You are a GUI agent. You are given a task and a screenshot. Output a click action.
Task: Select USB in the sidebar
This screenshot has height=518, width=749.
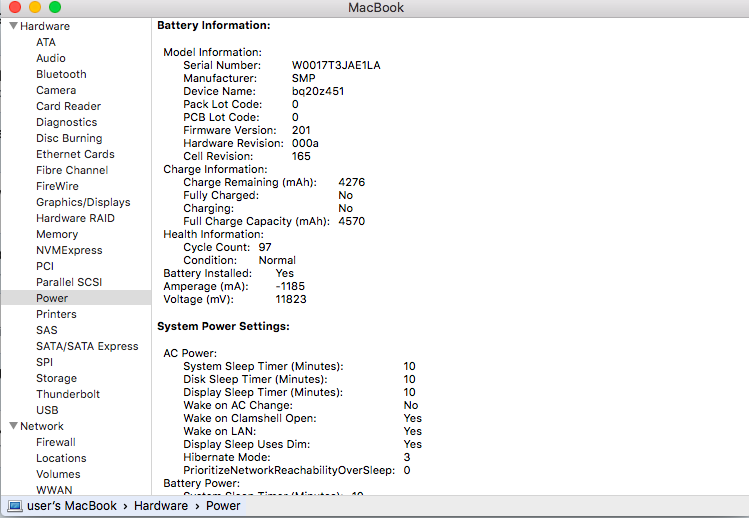click(x=47, y=410)
